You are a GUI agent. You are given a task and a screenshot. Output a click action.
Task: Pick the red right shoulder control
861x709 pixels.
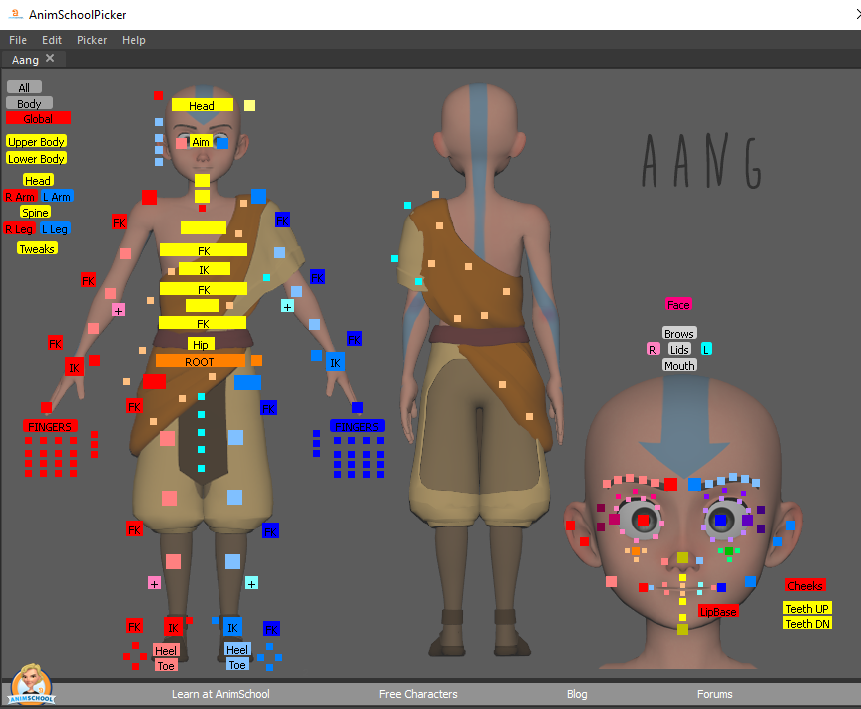[x=149, y=197]
